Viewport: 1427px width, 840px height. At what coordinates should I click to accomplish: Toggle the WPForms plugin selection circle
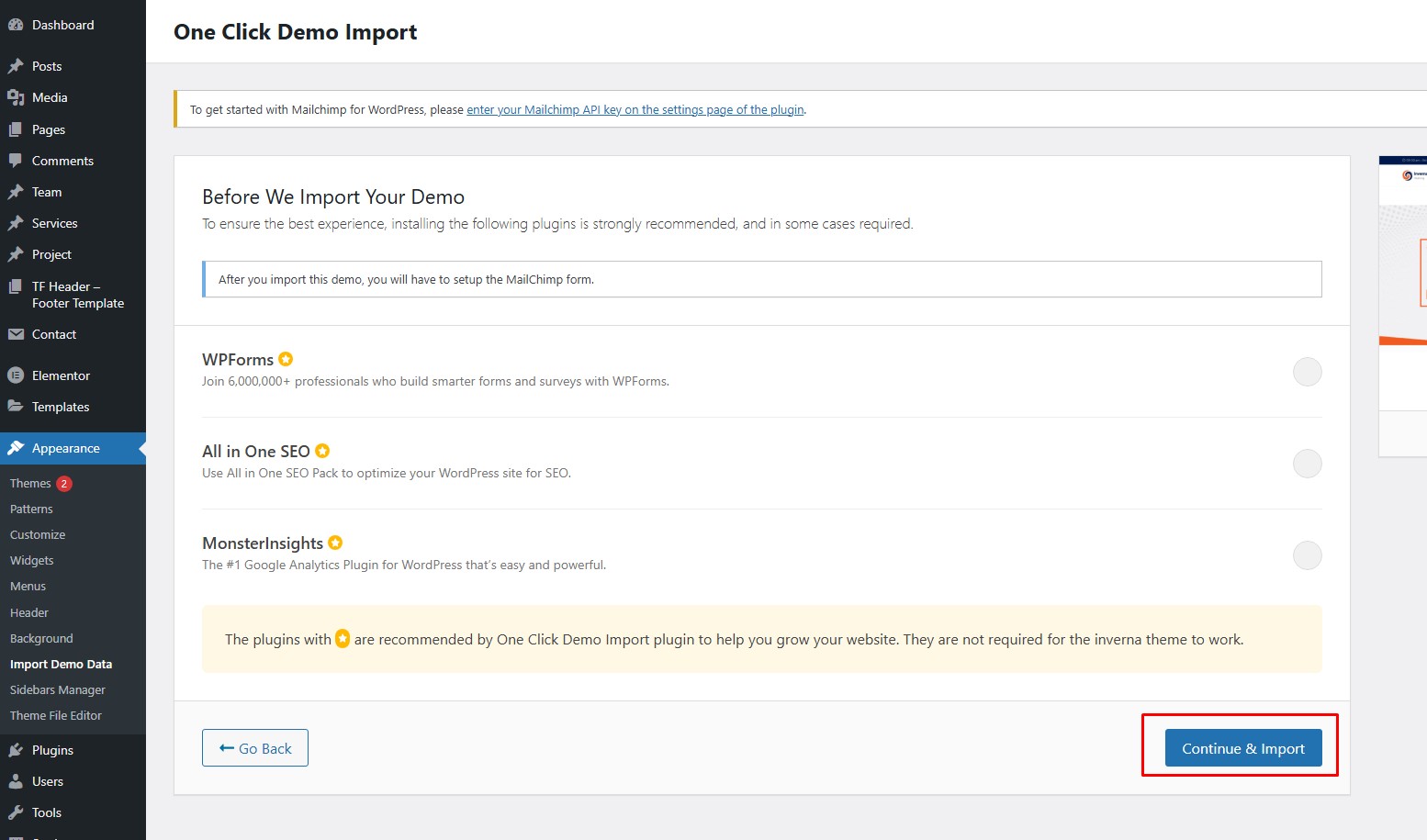pos(1308,372)
